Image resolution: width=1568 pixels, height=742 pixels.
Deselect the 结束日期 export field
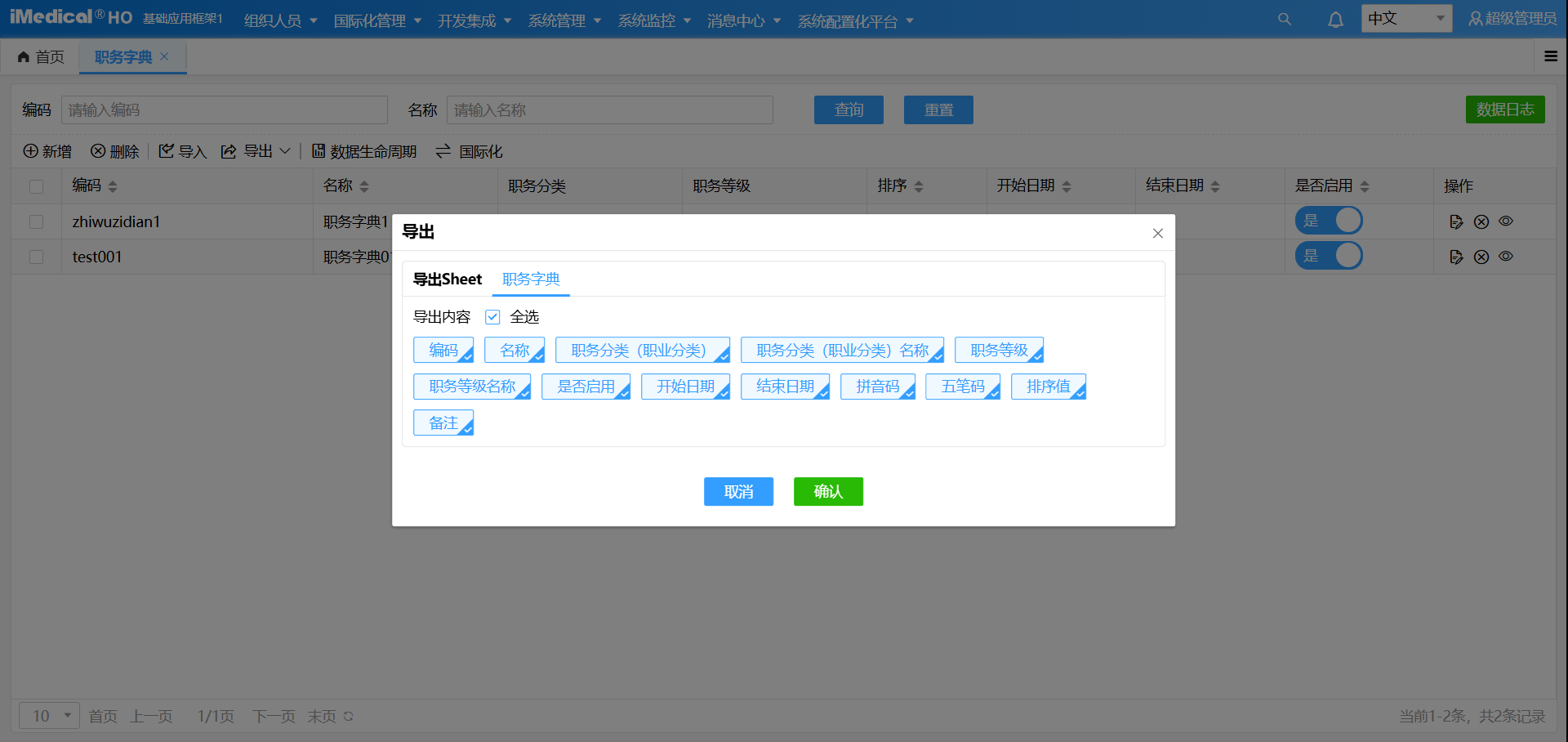(785, 387)
